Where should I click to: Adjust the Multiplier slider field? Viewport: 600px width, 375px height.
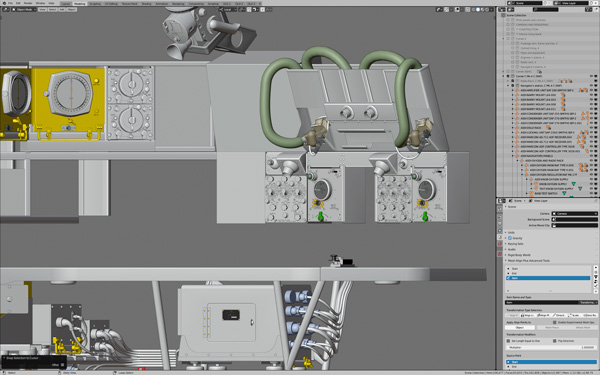[x=551, y=347]
